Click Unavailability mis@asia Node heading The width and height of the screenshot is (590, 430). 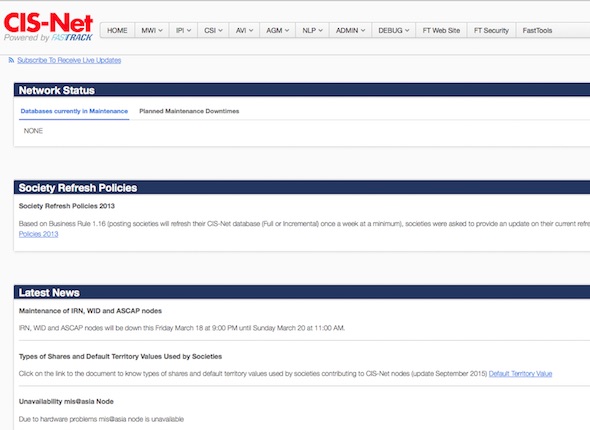click(x=66, y=401)
